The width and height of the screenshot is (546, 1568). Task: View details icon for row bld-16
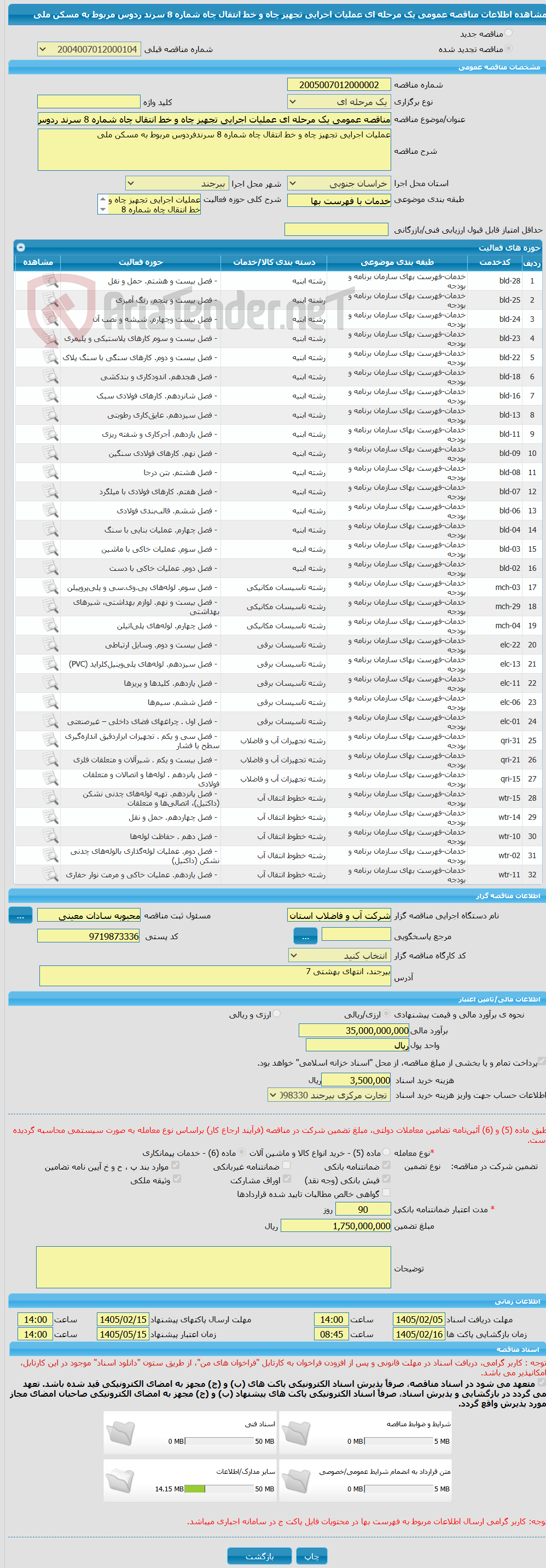pos(50,396)
